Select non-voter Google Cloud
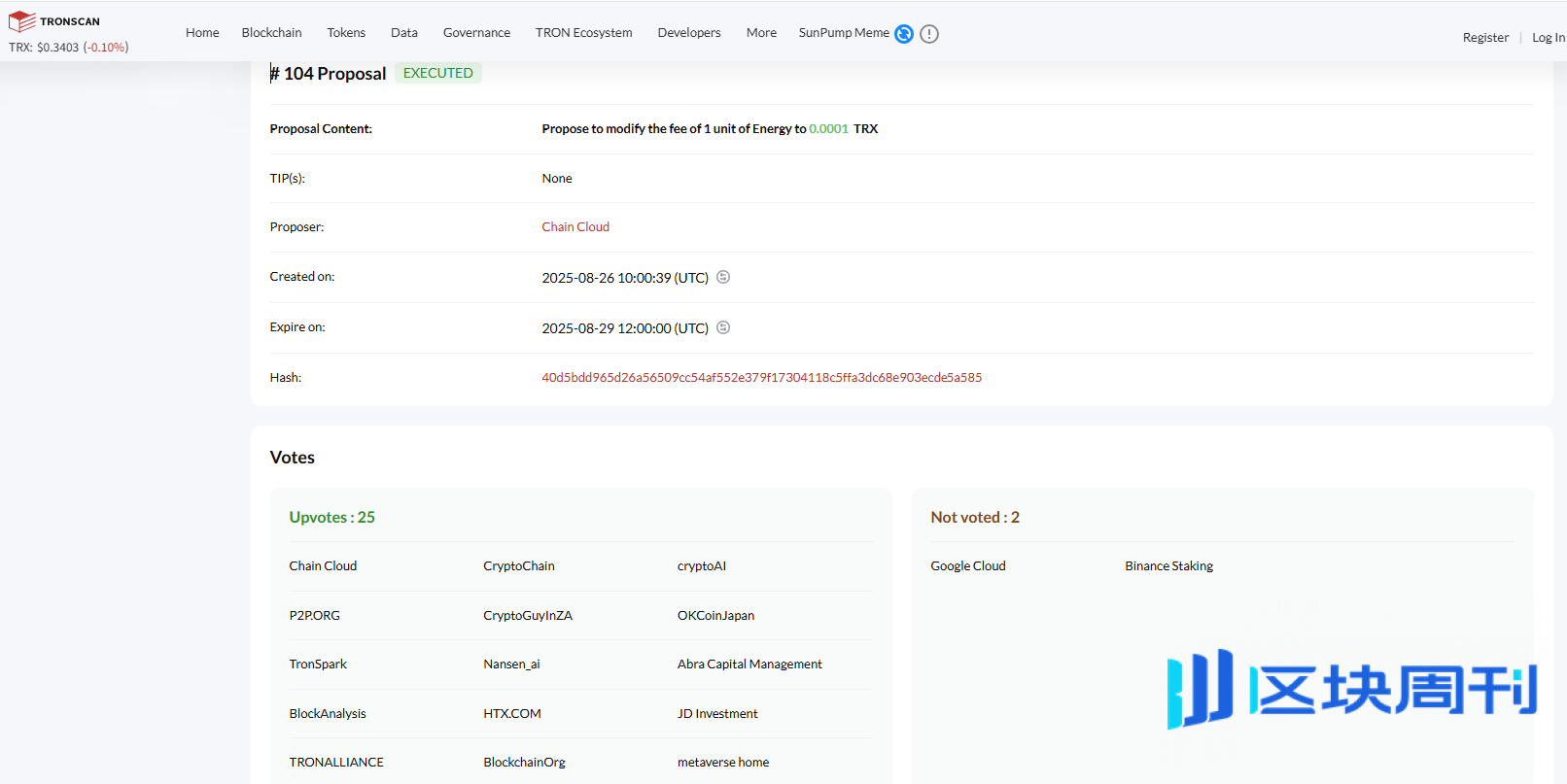1567x784 pixels. pyautogui.click(x=968, y=566)
